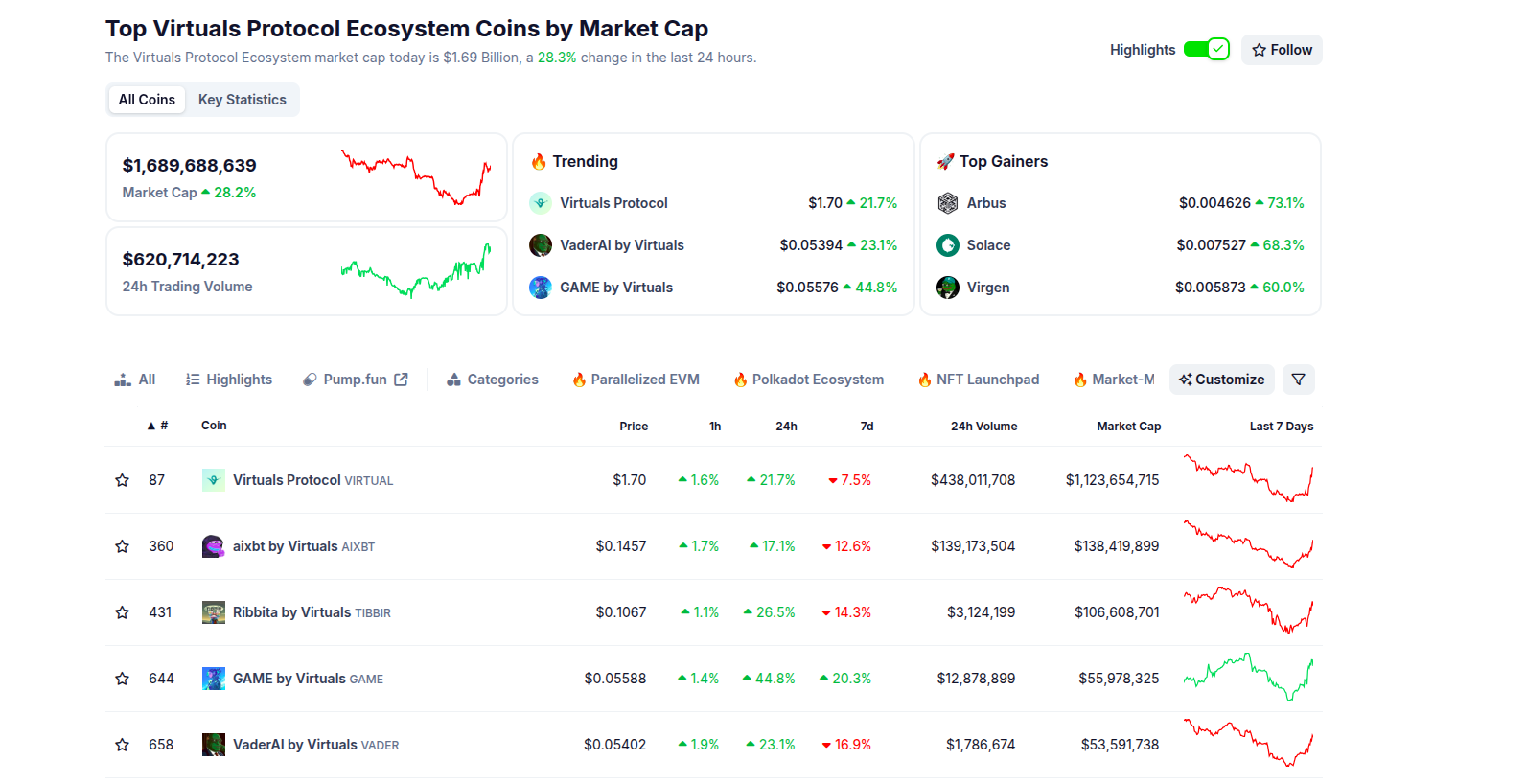Open VaderAI by Virtuals VADER in table

coord(316,745)
